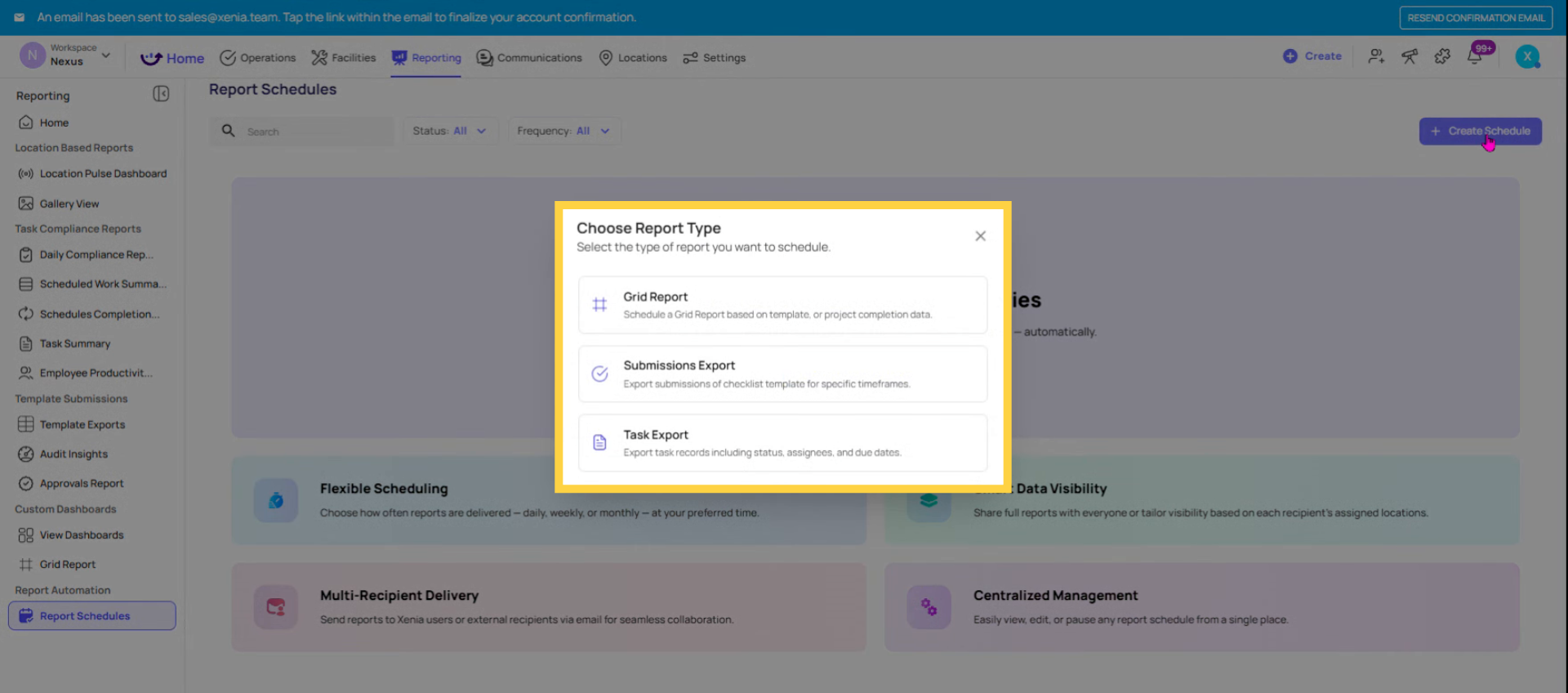This screenshot has height=693, width=1568.
Task: Click the envelope icon in the banner
Action: coord(19,17)
